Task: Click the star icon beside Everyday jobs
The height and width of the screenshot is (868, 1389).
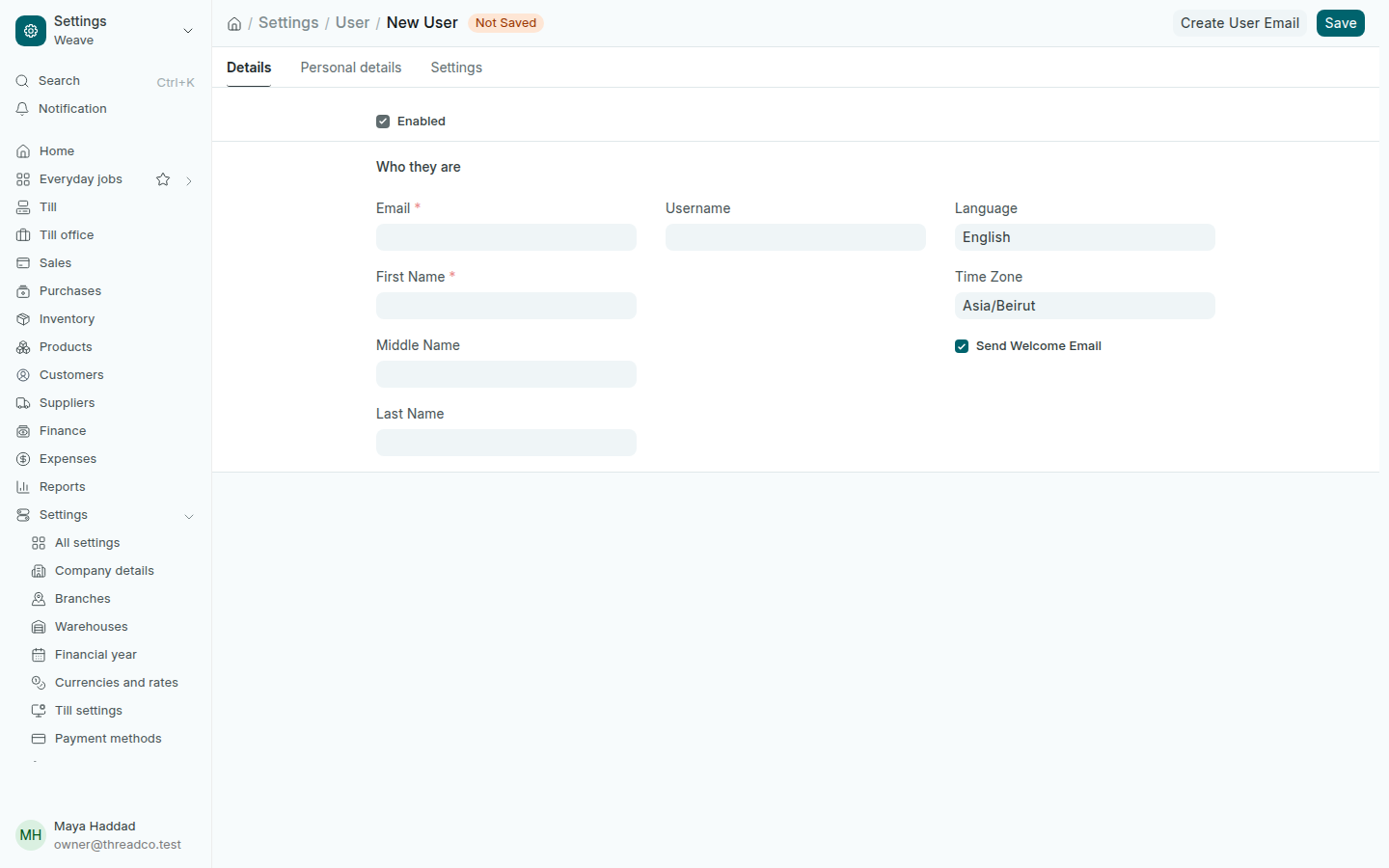Action: point(163,179)
